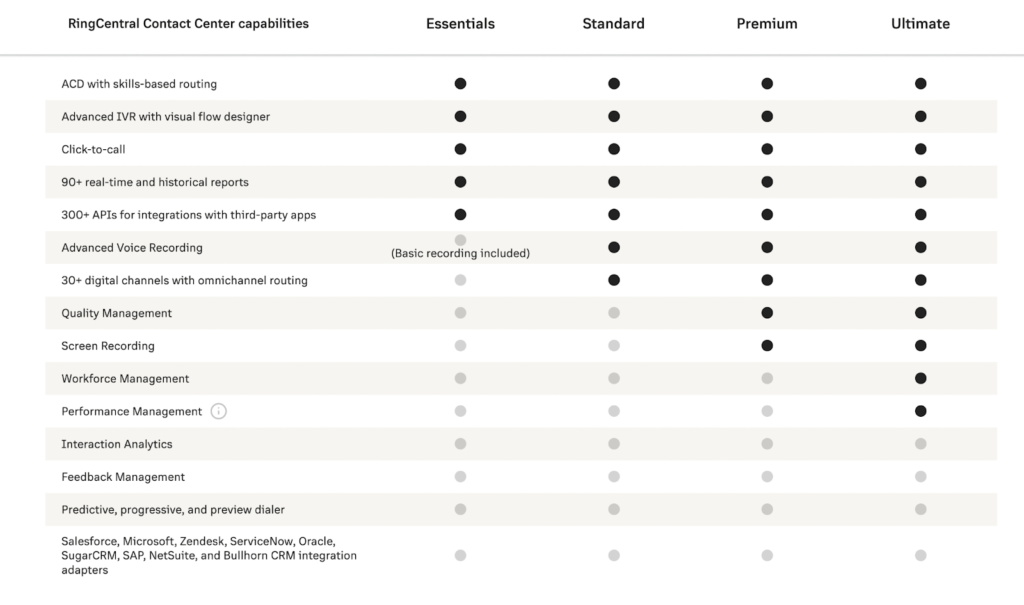
Task: Click the grey Essentials dot for Interaction Analytics
Action: click(460, 444)
